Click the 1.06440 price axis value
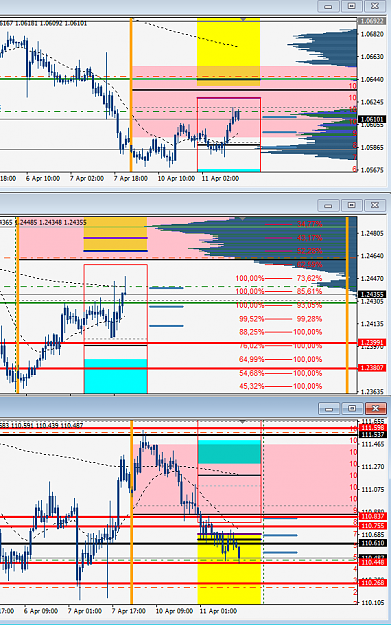The image size is (391, 625). 372,80
